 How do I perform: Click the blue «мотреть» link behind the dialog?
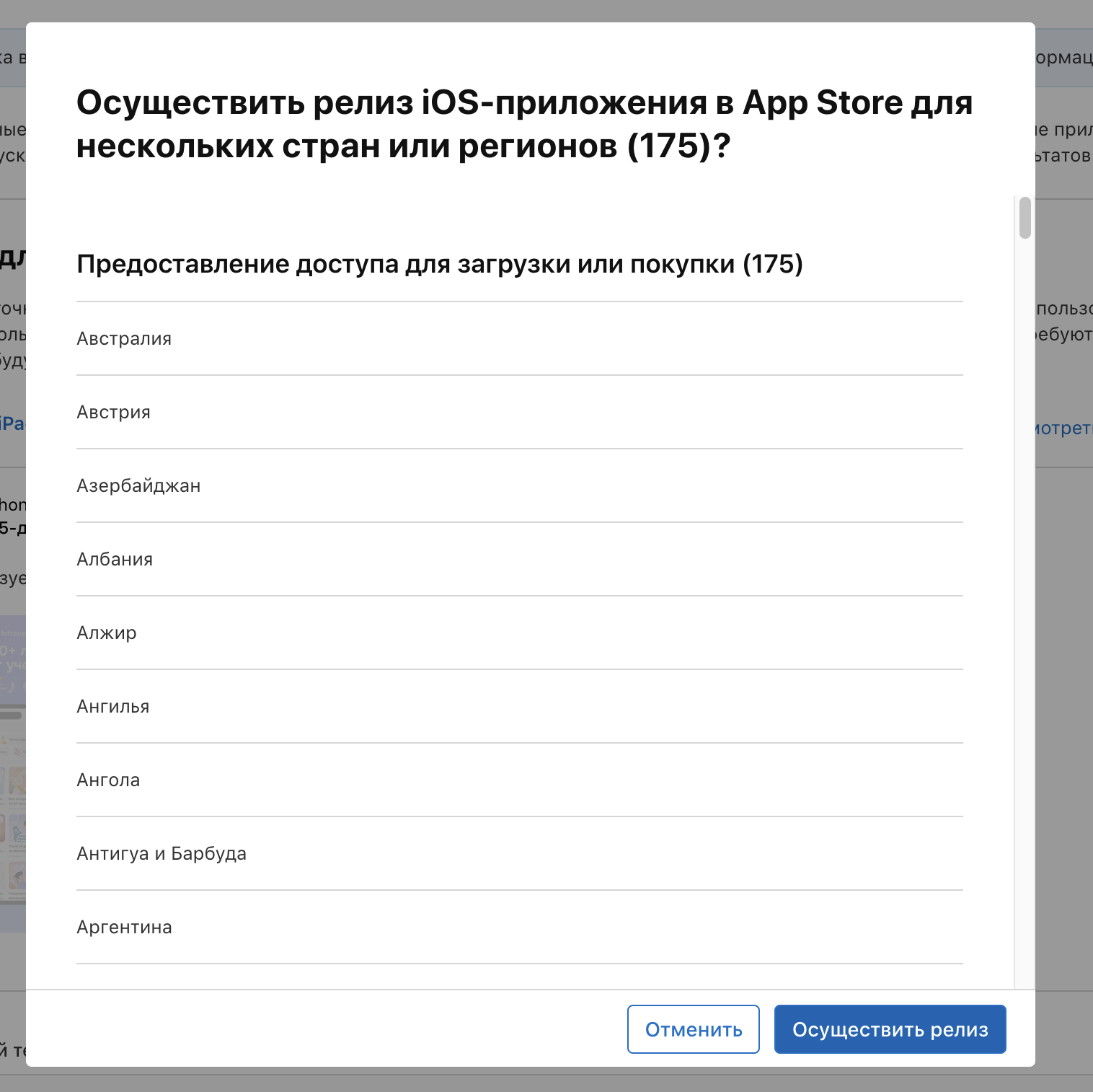pyautogui.click(x=1067, y=428)
